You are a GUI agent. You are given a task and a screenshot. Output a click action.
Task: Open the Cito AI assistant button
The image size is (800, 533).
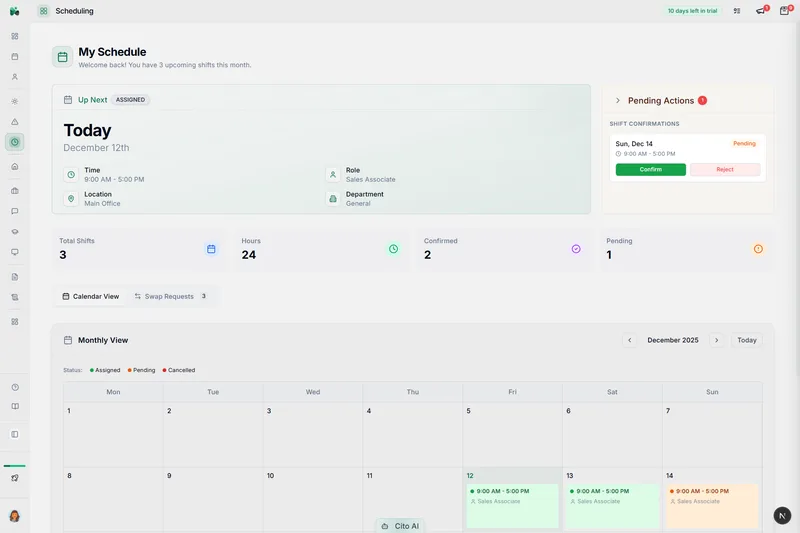[x=401, y=526]
